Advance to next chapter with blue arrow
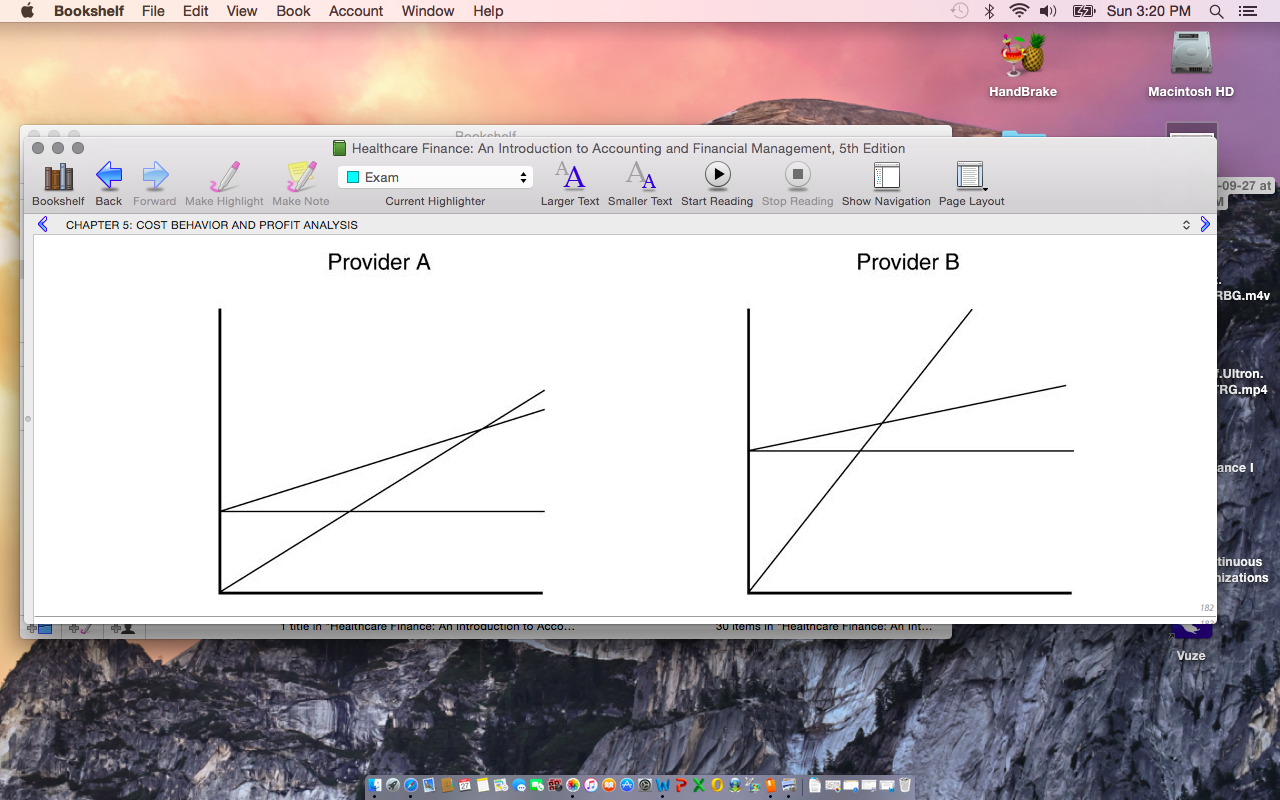Viewport: 1280px width, 800px height. 1205,224
